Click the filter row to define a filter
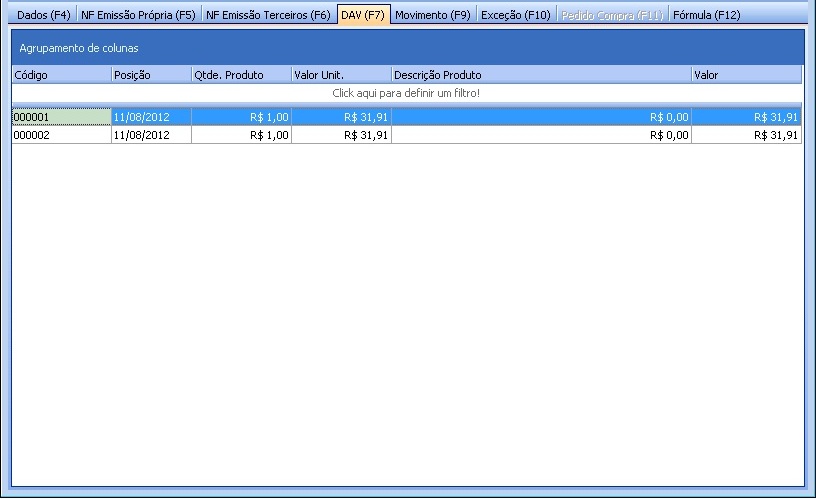816x499 pixels. click(x=406, y=93)
